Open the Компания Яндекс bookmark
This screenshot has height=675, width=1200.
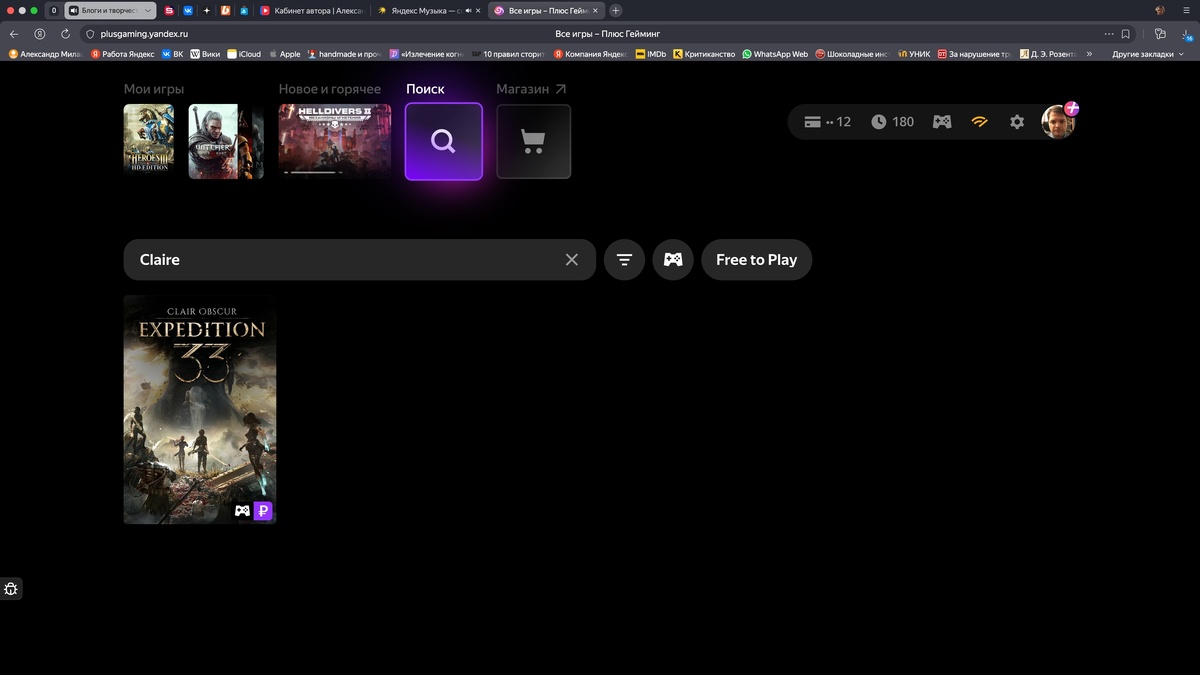coord(590,54)
